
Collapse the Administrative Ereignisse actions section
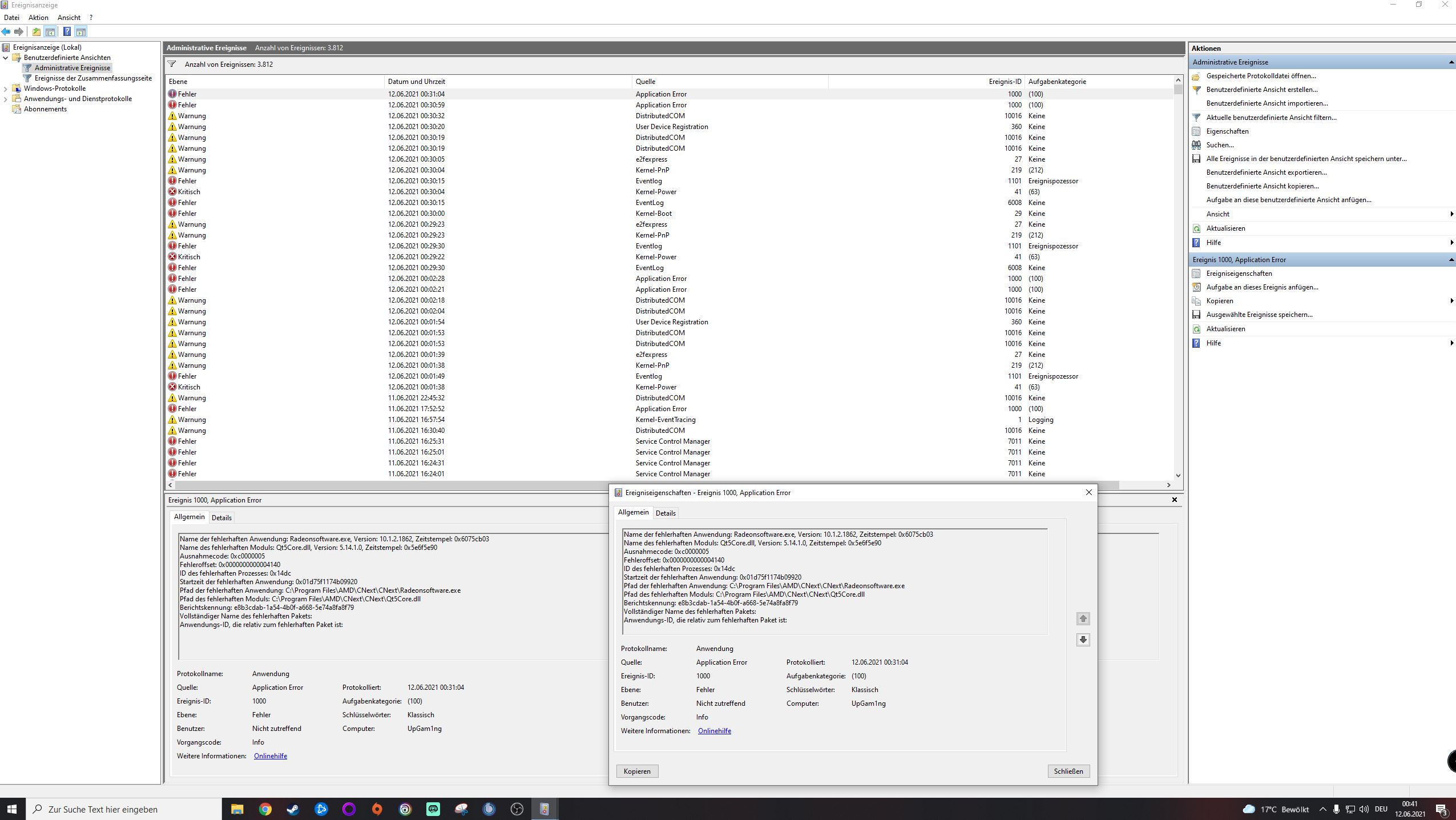click(1451, 62)
